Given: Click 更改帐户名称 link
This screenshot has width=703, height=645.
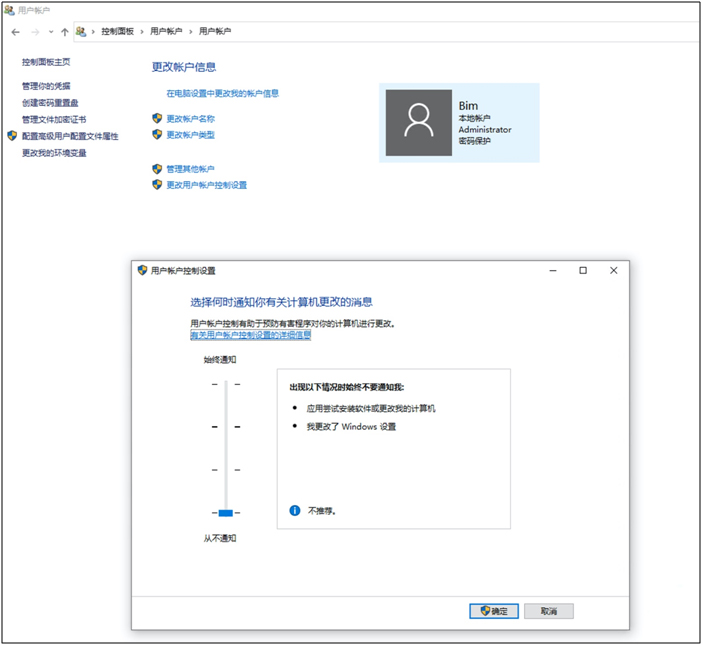Looking at the screenshot, I should point(190,118).
